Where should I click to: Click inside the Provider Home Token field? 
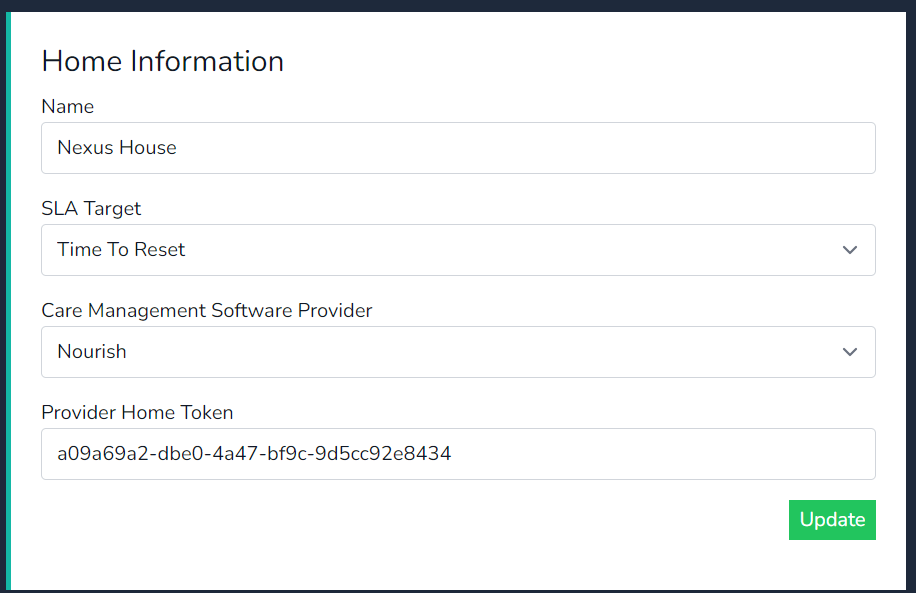[x=458, y=454]
